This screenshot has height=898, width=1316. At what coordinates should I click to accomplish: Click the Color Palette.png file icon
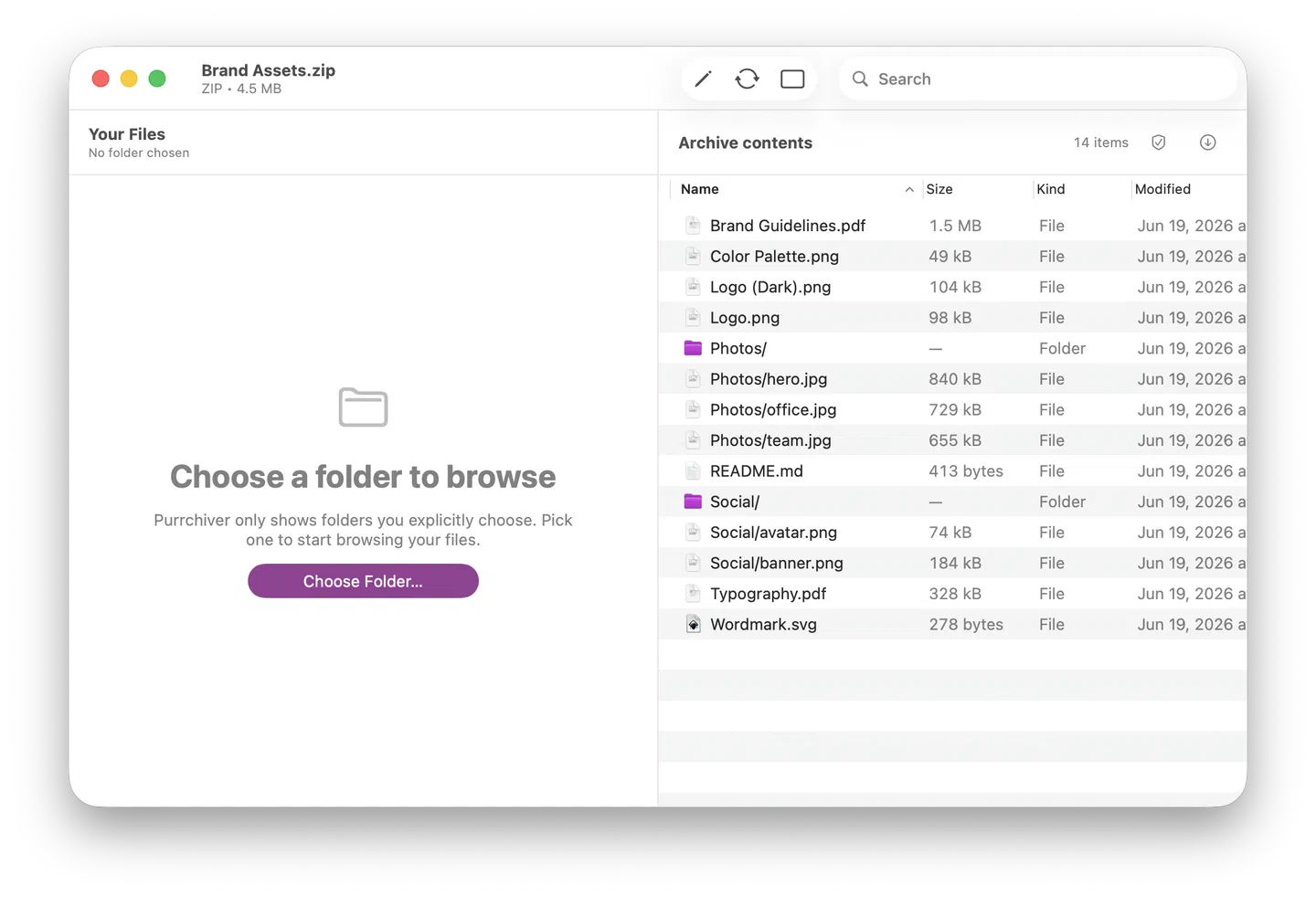(x=694, y=256)
